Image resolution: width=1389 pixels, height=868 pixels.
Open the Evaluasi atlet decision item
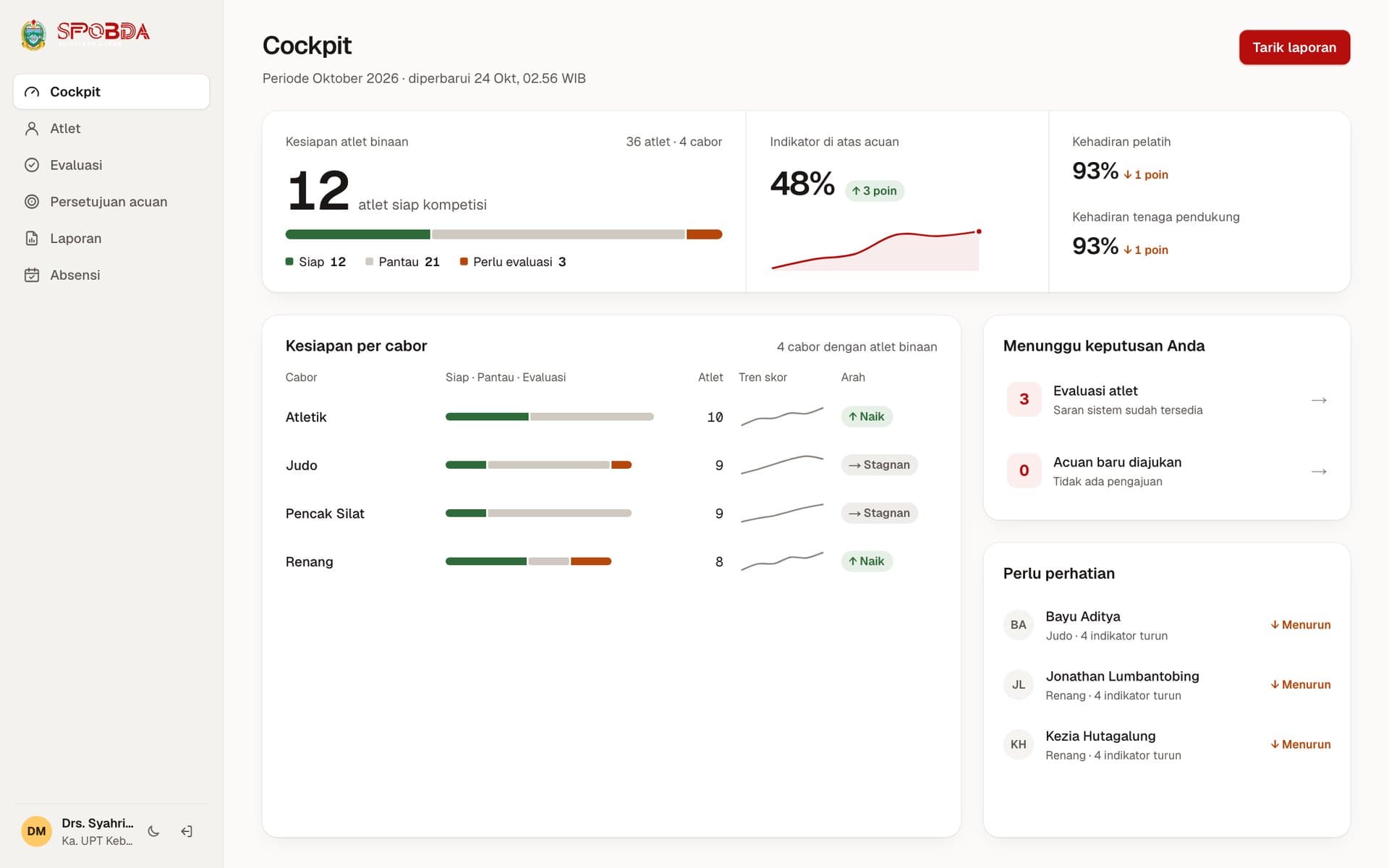tap(1167, 399)
